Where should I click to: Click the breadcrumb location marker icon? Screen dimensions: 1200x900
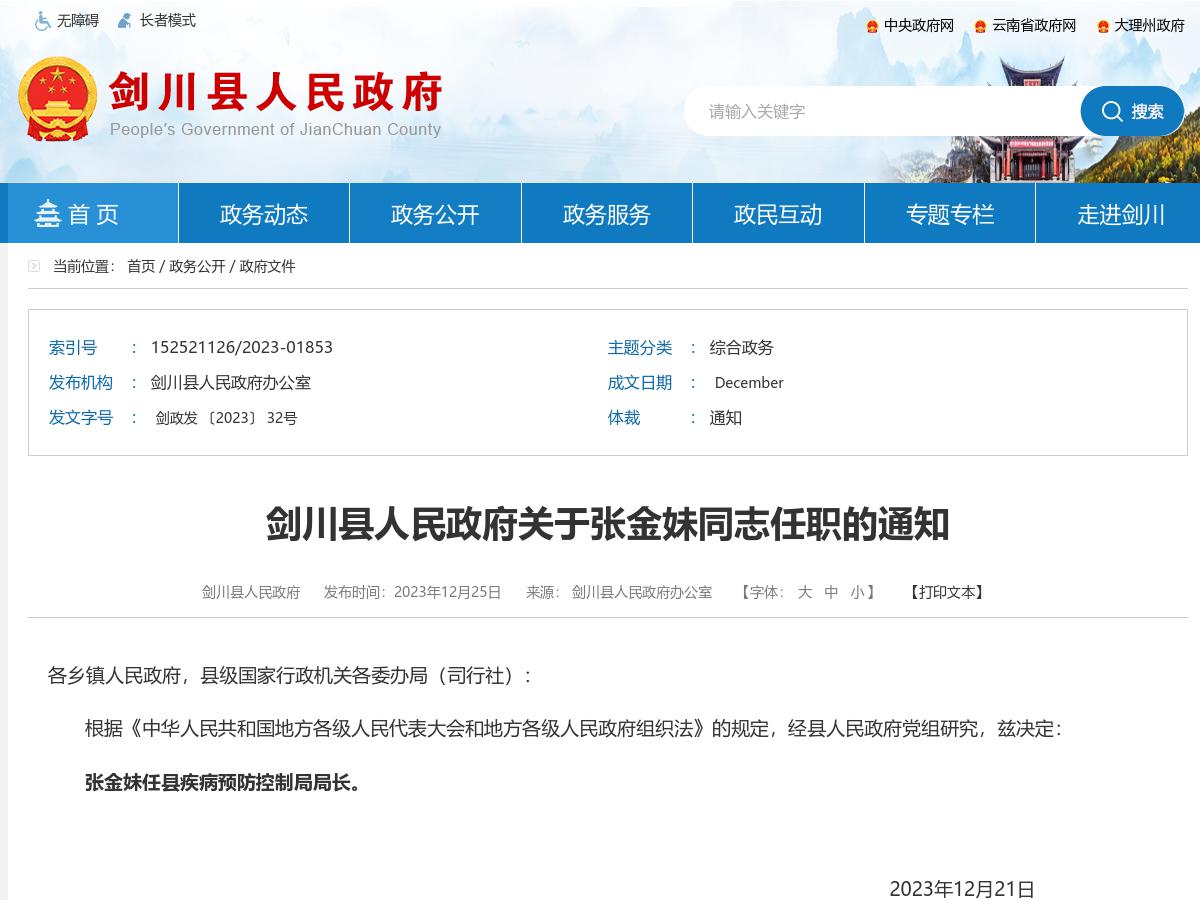(x=34, y=266)
